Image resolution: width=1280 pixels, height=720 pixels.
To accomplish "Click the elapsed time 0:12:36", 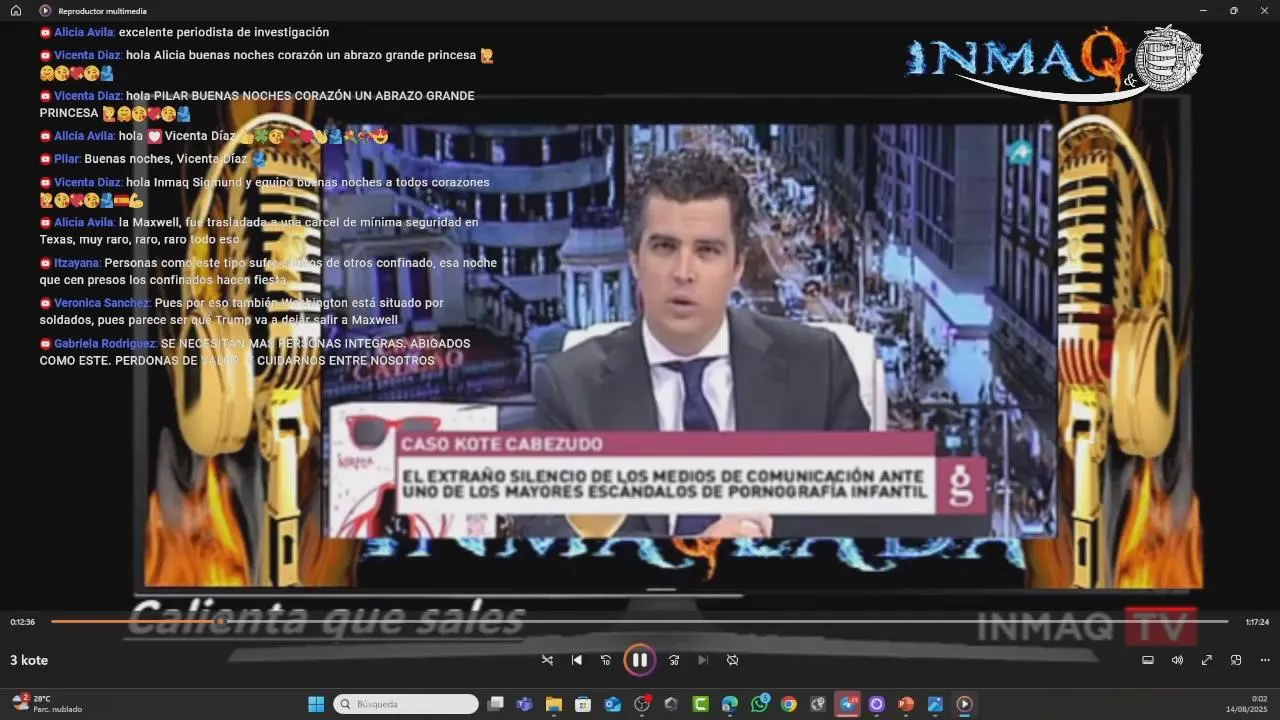I will [x=23, y=622].
